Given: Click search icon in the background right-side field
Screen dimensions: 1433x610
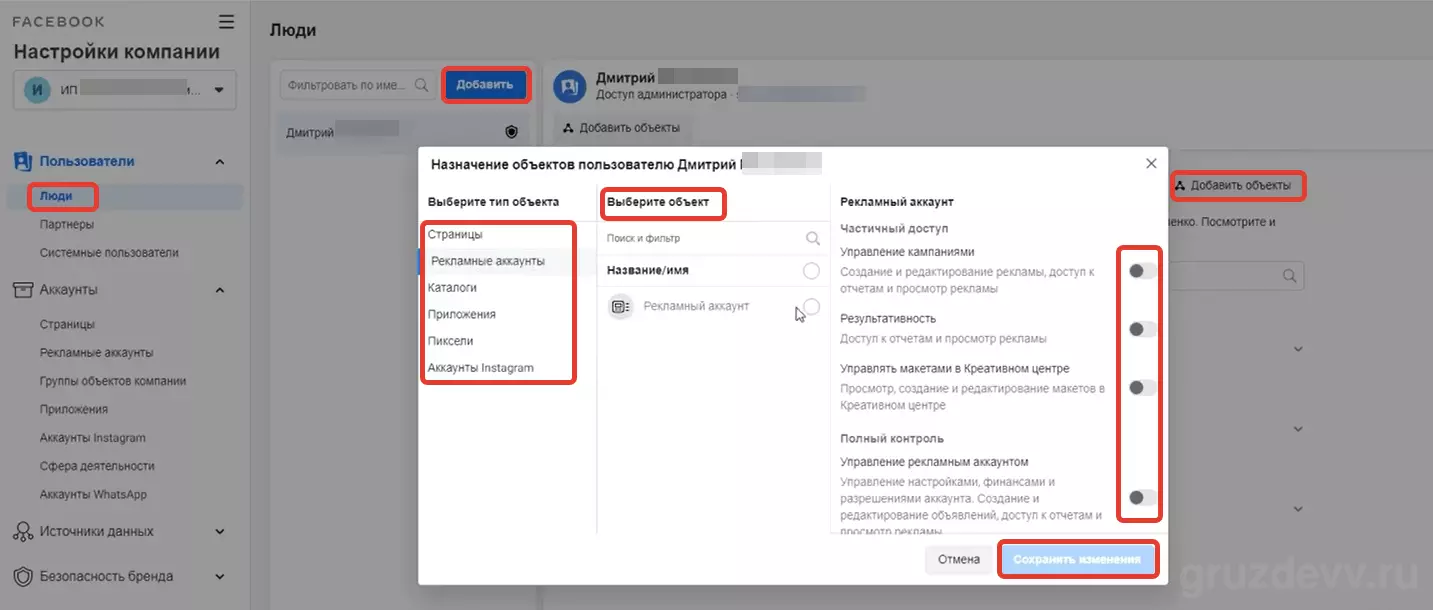Looking at the screenshot, I should pyautogui.click(x=1290, y=275).
